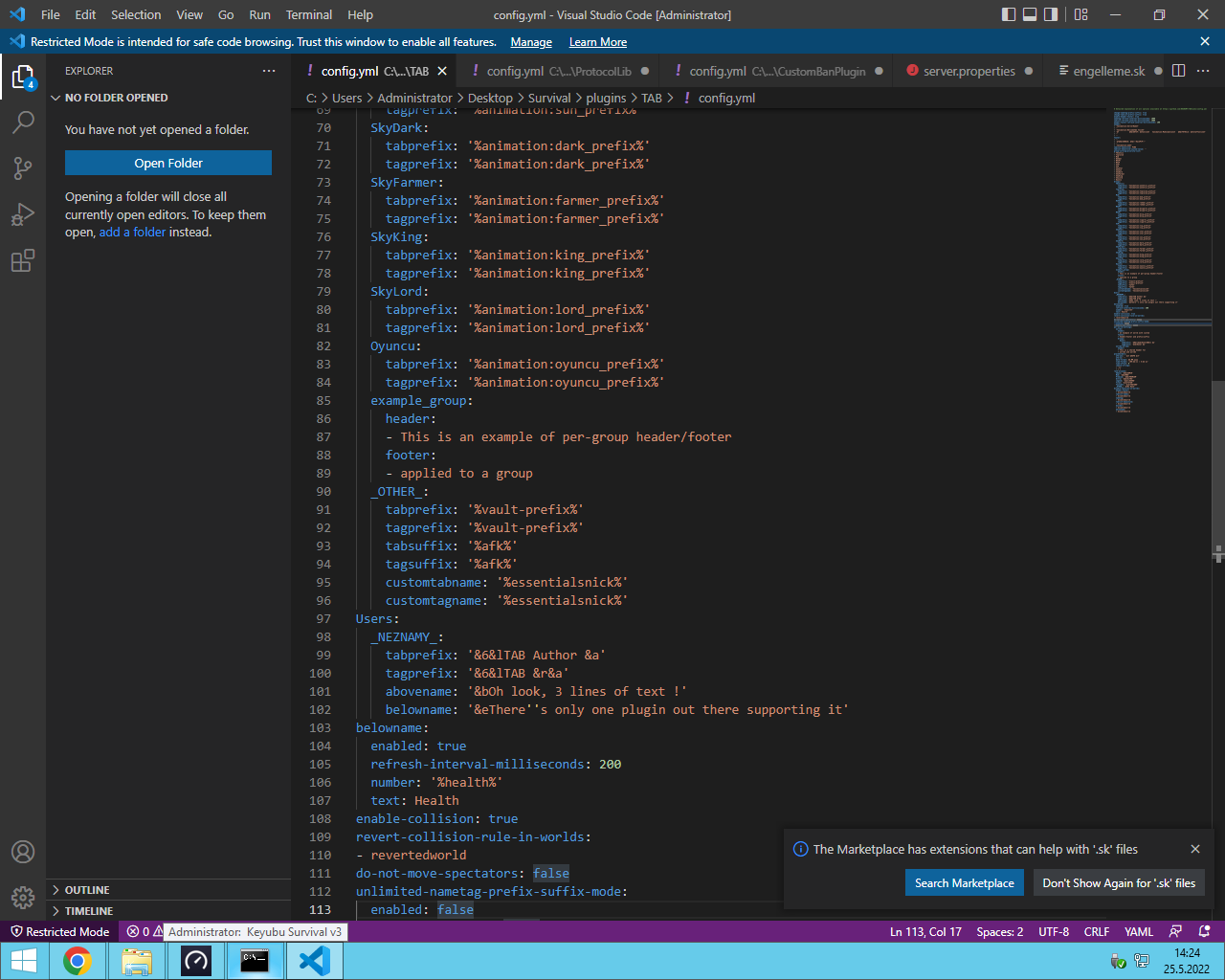Open the Explorer view in activity bar
This screenshot has height=980, width=1225.
(x=23, y=78)
